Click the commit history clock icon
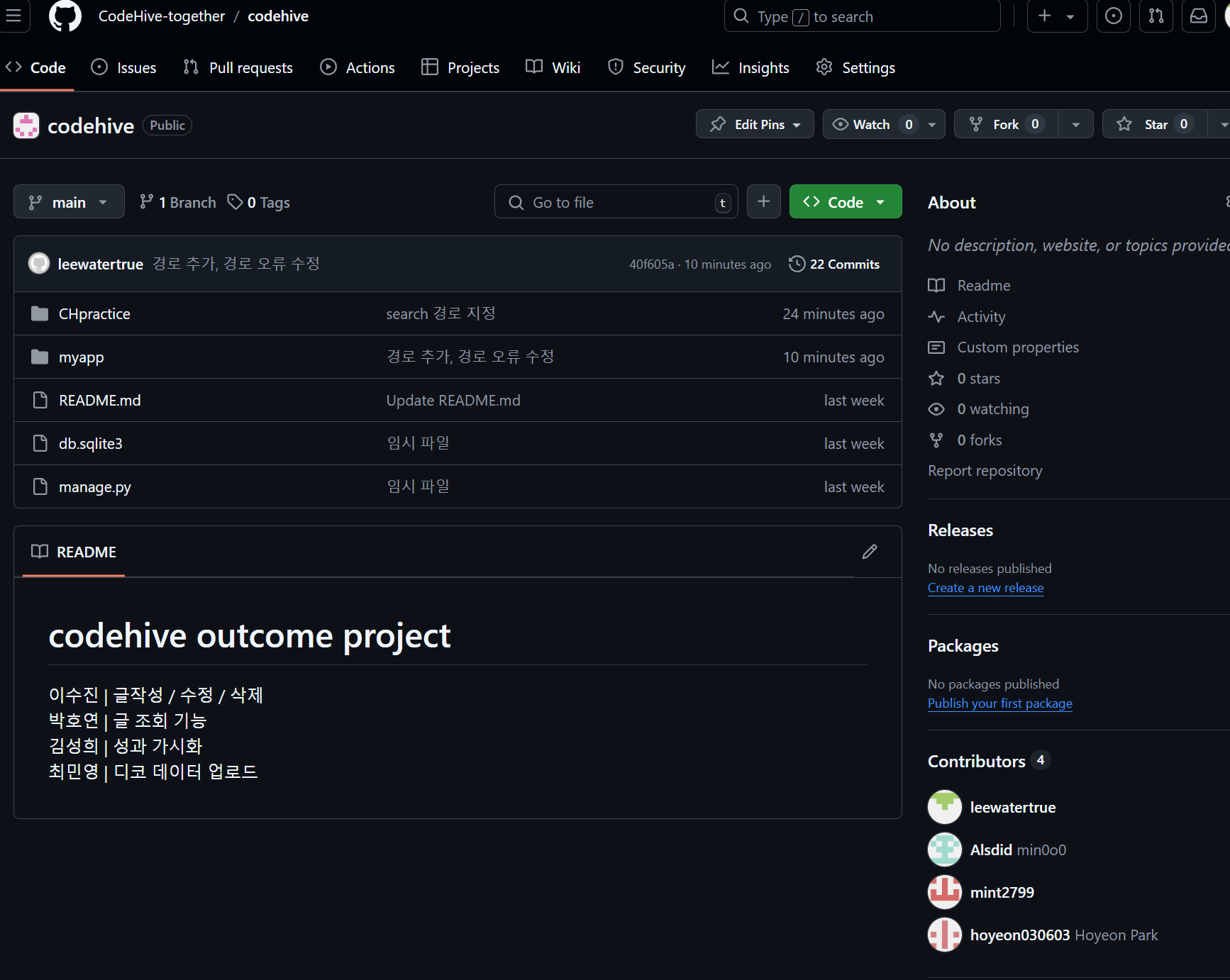1230x980 pixels. click(797, 264)
